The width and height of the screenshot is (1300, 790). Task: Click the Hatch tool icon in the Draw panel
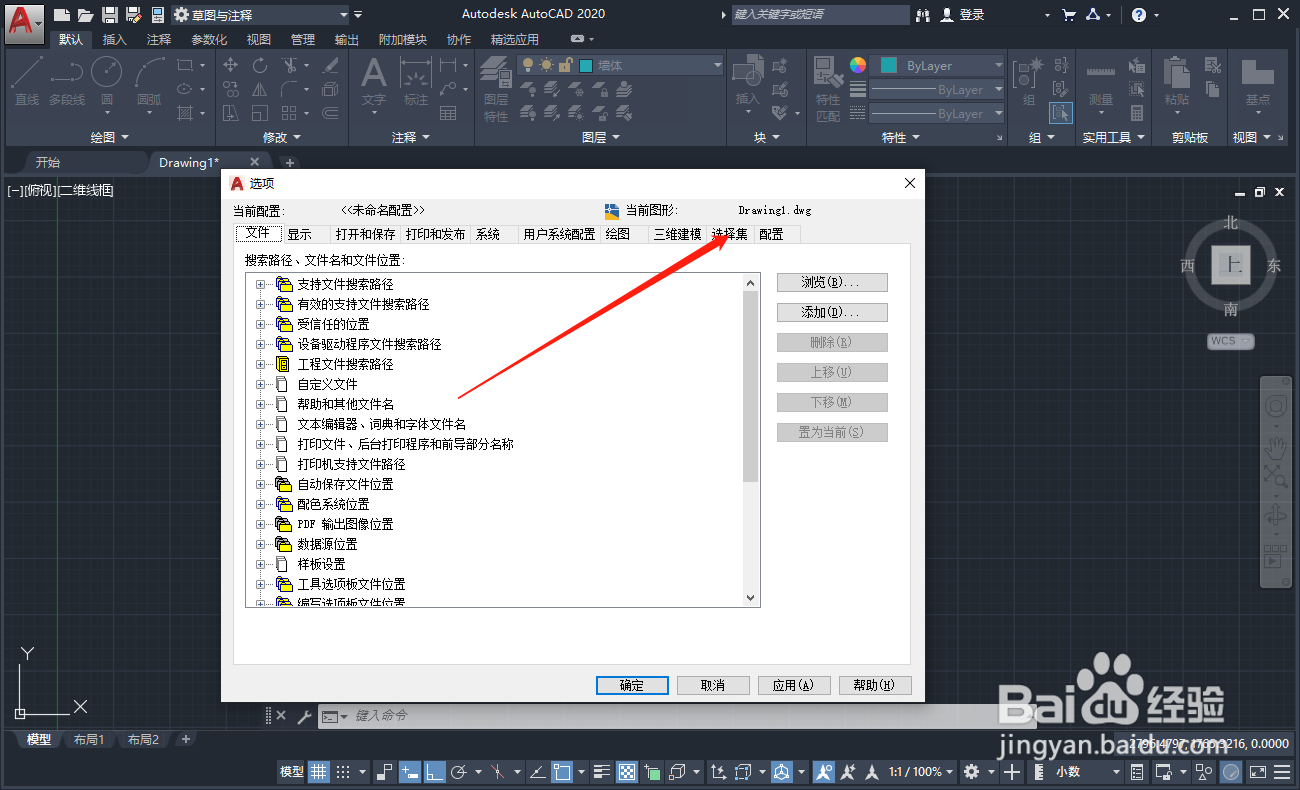pos(185,113)
